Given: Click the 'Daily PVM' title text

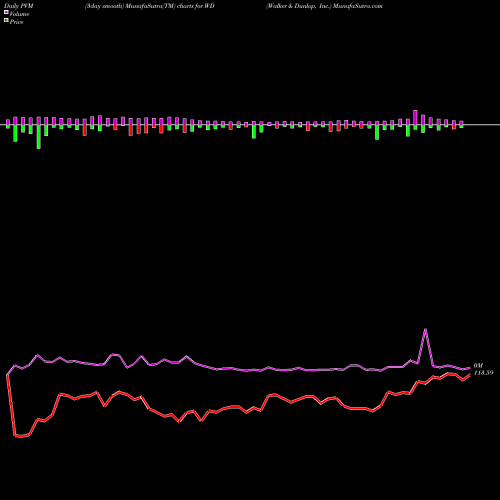Looking at the screenshot, I should click(19, 6).
